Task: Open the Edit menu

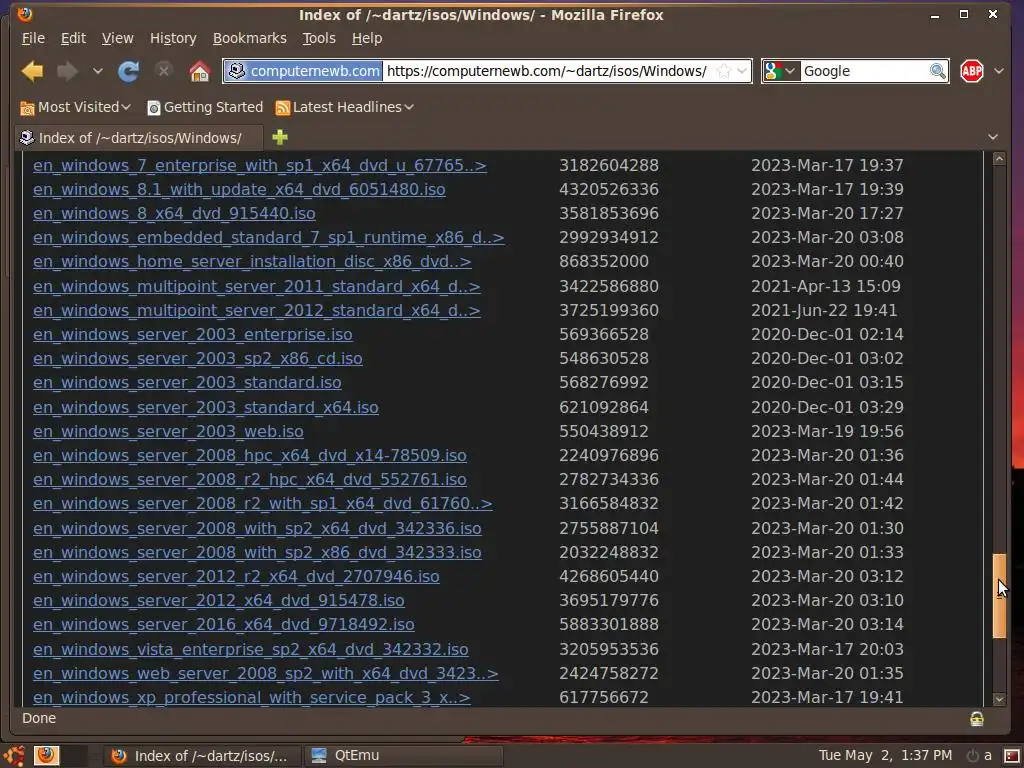Action: [73, 39]
